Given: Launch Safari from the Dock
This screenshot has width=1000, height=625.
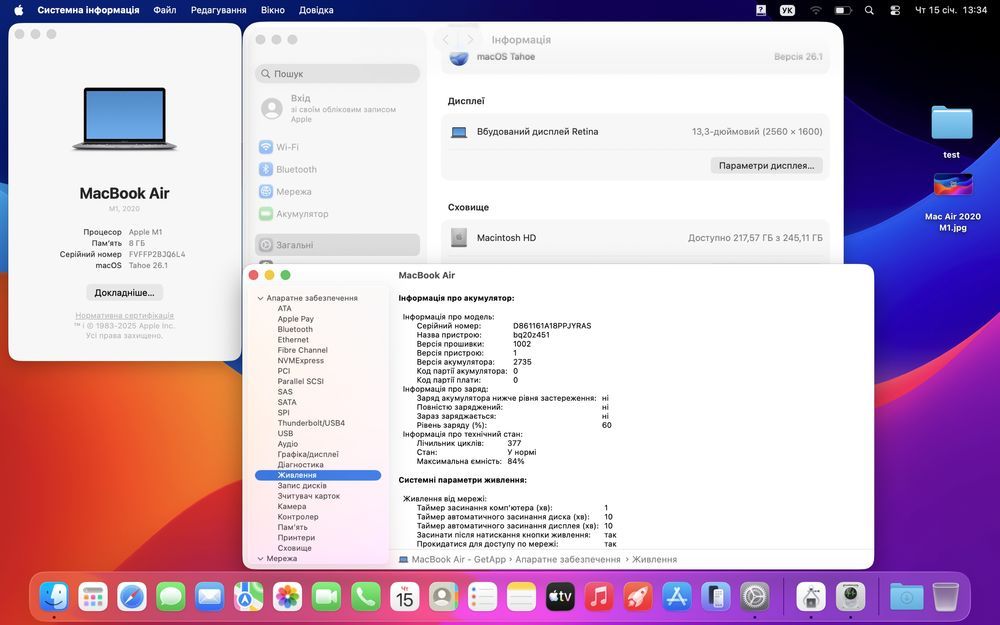Looking at the screenshot, I should [x=132, y=597].
